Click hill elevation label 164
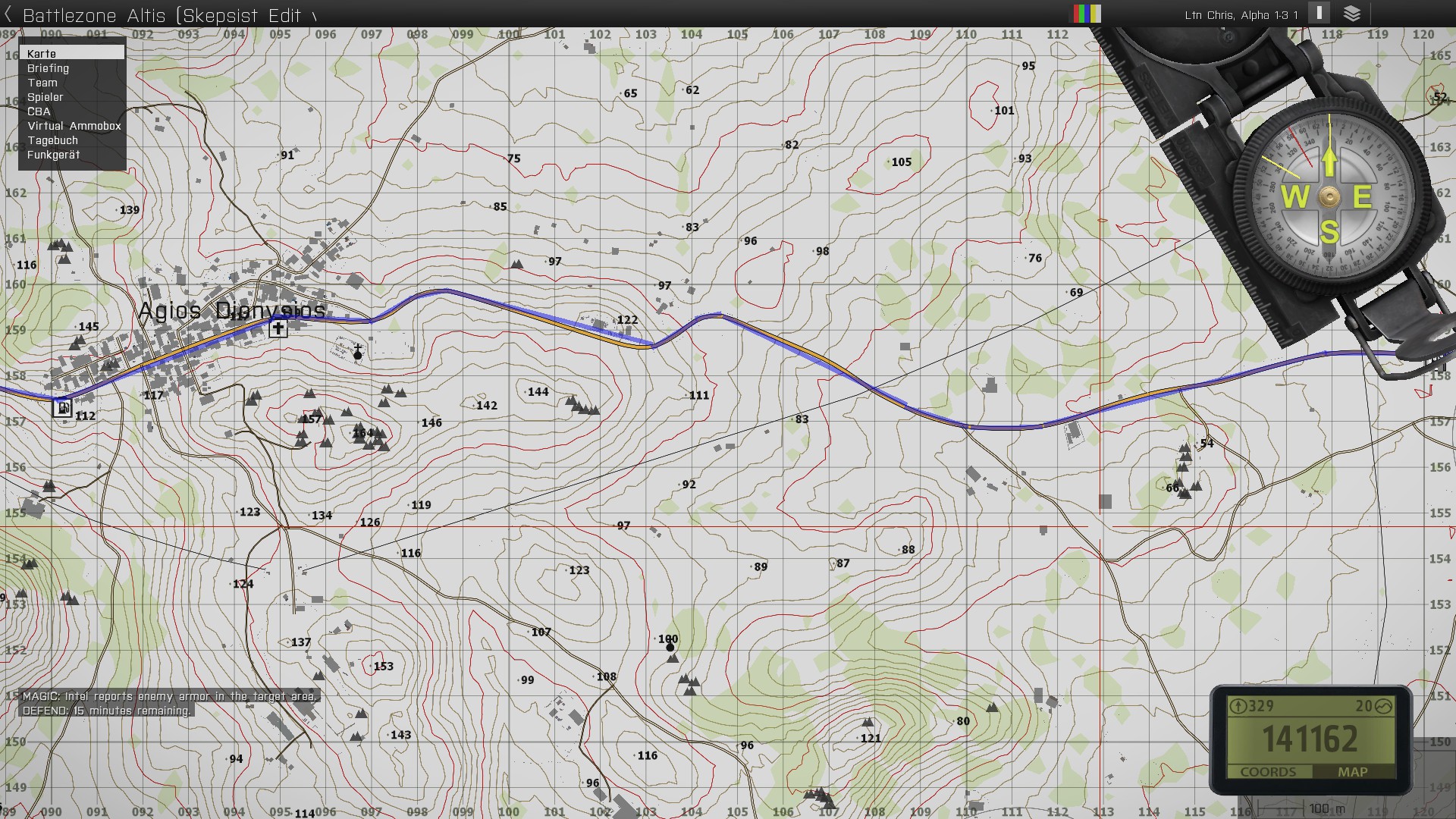This screenshot has width=1456, height=819. tap(363, 434)
